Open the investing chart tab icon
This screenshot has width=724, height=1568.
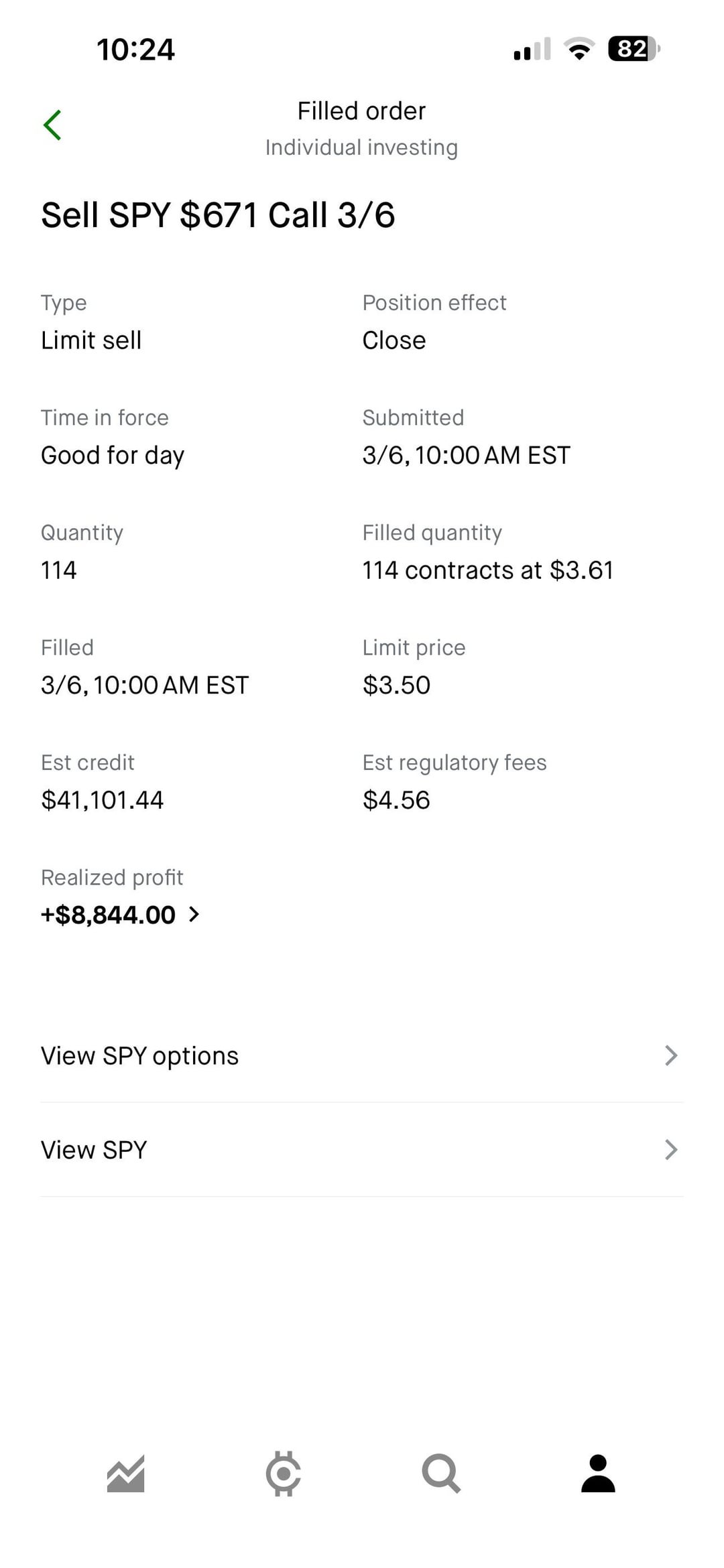click(x=126, y=1474)
